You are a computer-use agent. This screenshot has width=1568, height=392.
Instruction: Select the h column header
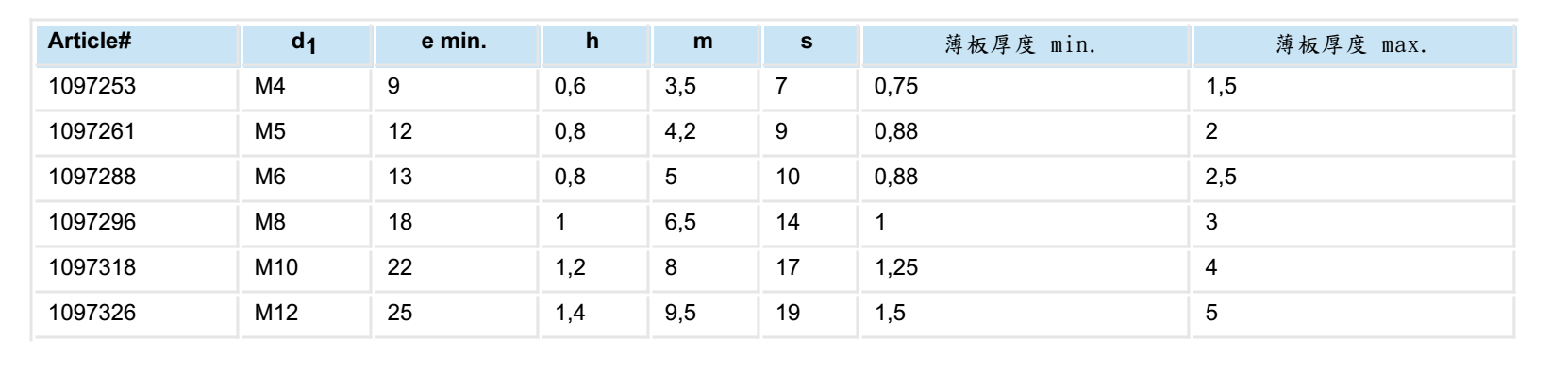point(594,43)
